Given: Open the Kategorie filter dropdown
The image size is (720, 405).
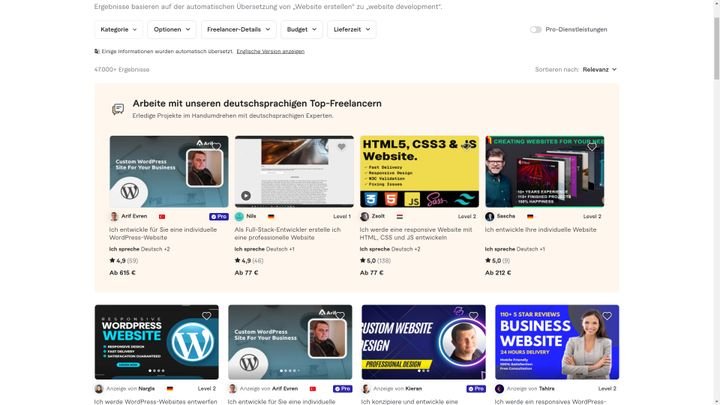Looking at the screenshot, I should tap(118, 29).
